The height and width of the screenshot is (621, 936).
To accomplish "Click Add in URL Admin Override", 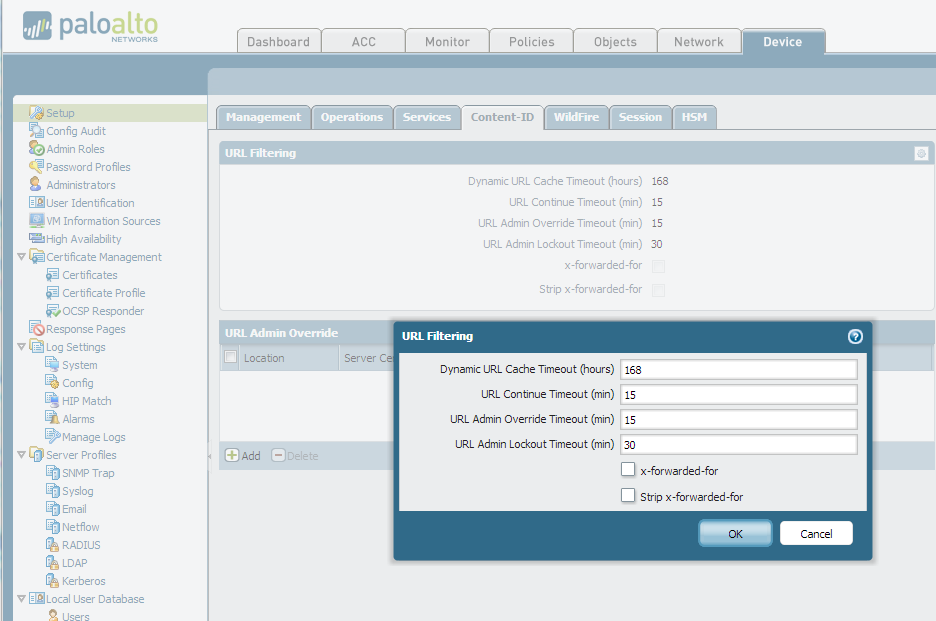I will pos(242,456).
